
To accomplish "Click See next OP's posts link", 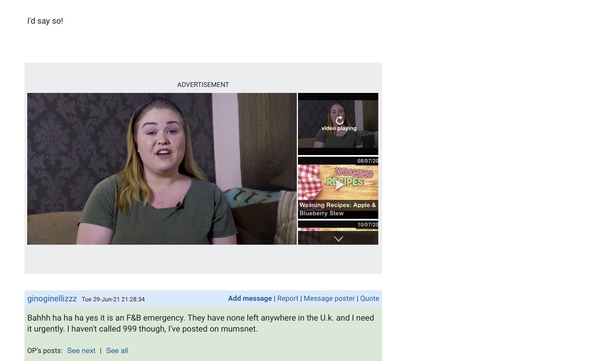I will pos(81,351).
